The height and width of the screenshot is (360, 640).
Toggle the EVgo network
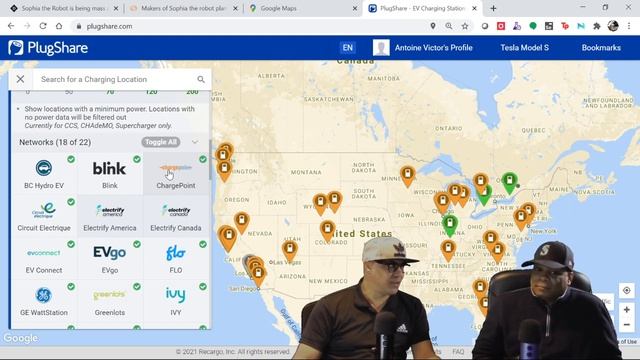pyautogui.click(x=110, y=258)
